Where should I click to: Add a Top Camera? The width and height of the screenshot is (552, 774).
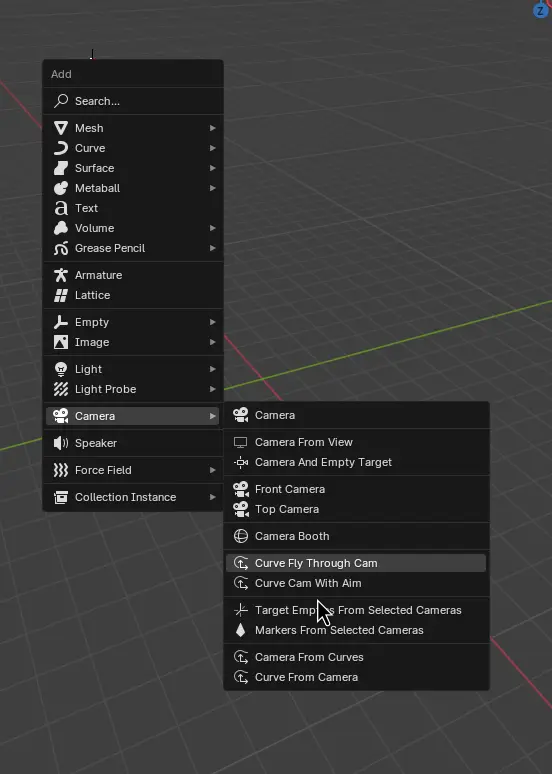click(356, 509)
